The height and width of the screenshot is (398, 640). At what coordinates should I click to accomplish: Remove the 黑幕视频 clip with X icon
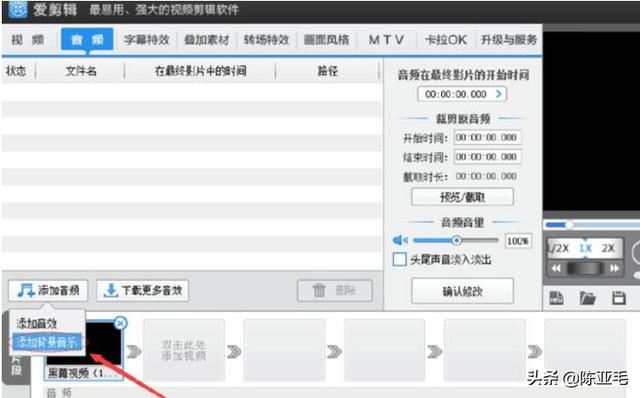[120, 324]
